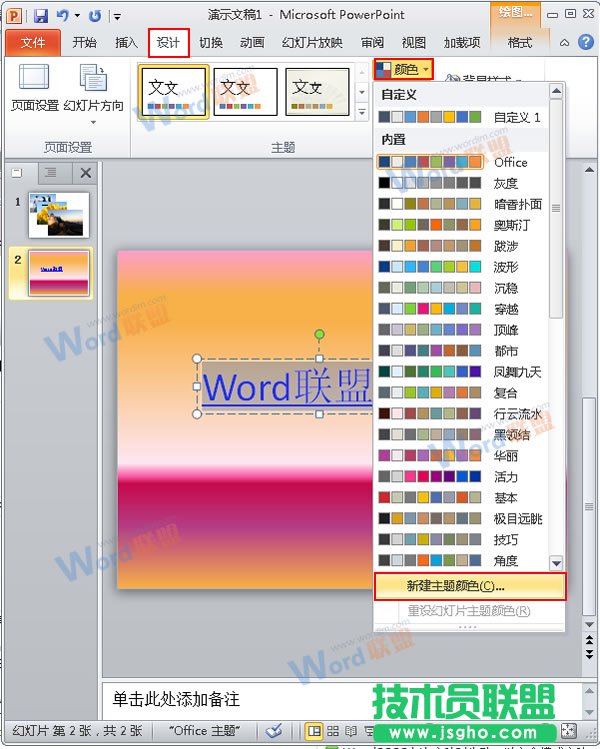The image size is (600, 749).
Task: Click the Slide Orientation (幻灯片方向) icon
Action: tap(93, 90)
